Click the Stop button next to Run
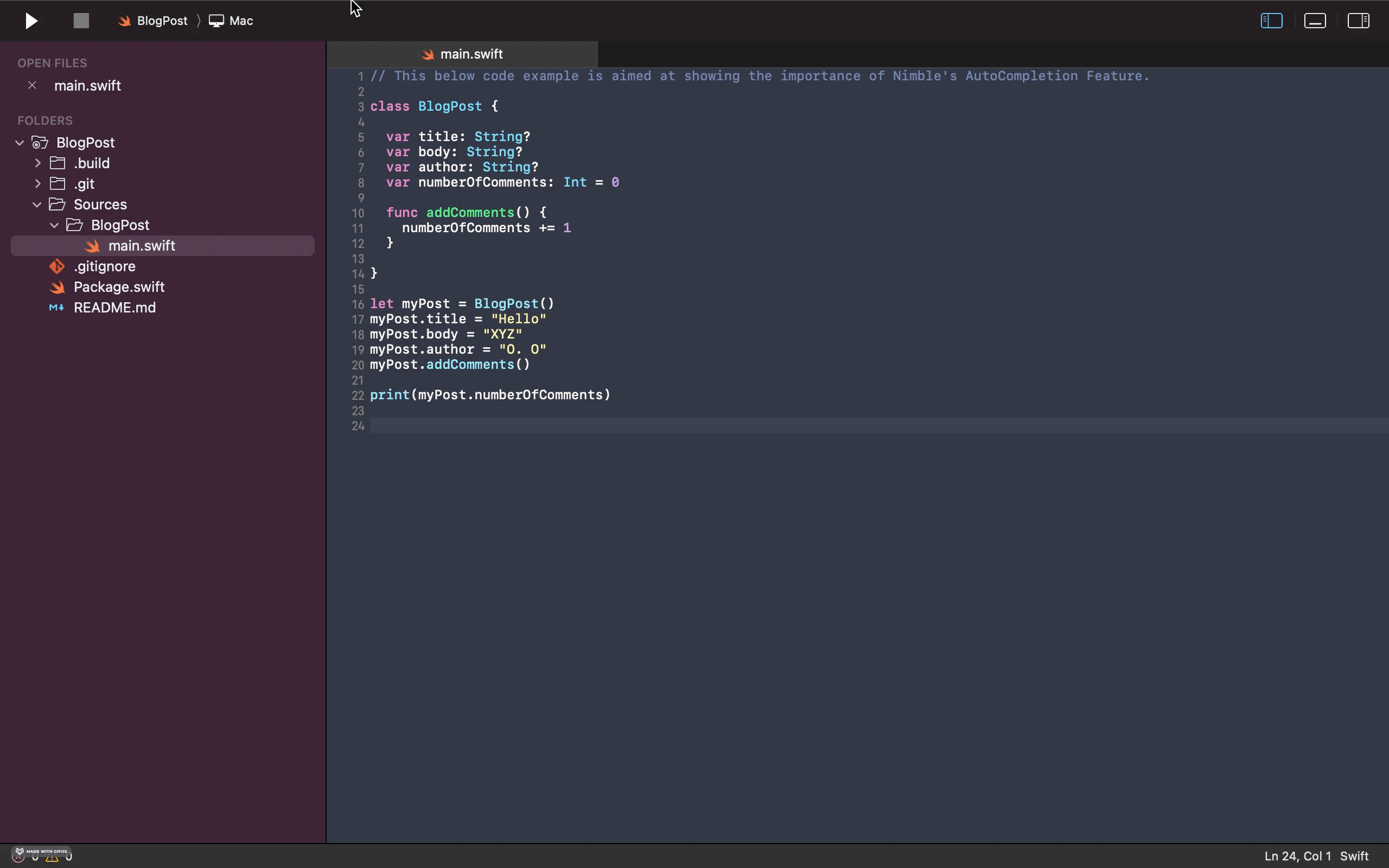The width and height of the screenshot is (1389, 868). tap(80, 20)
